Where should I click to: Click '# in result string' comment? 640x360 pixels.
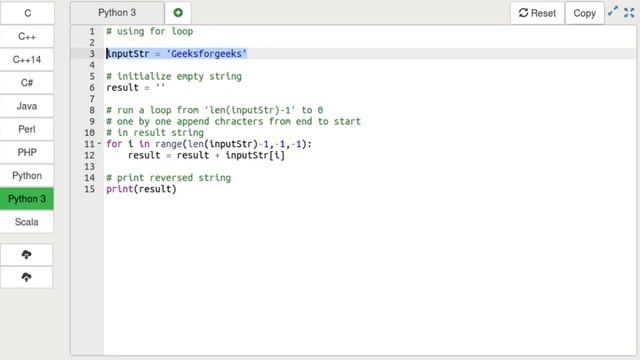click(155, 133)
